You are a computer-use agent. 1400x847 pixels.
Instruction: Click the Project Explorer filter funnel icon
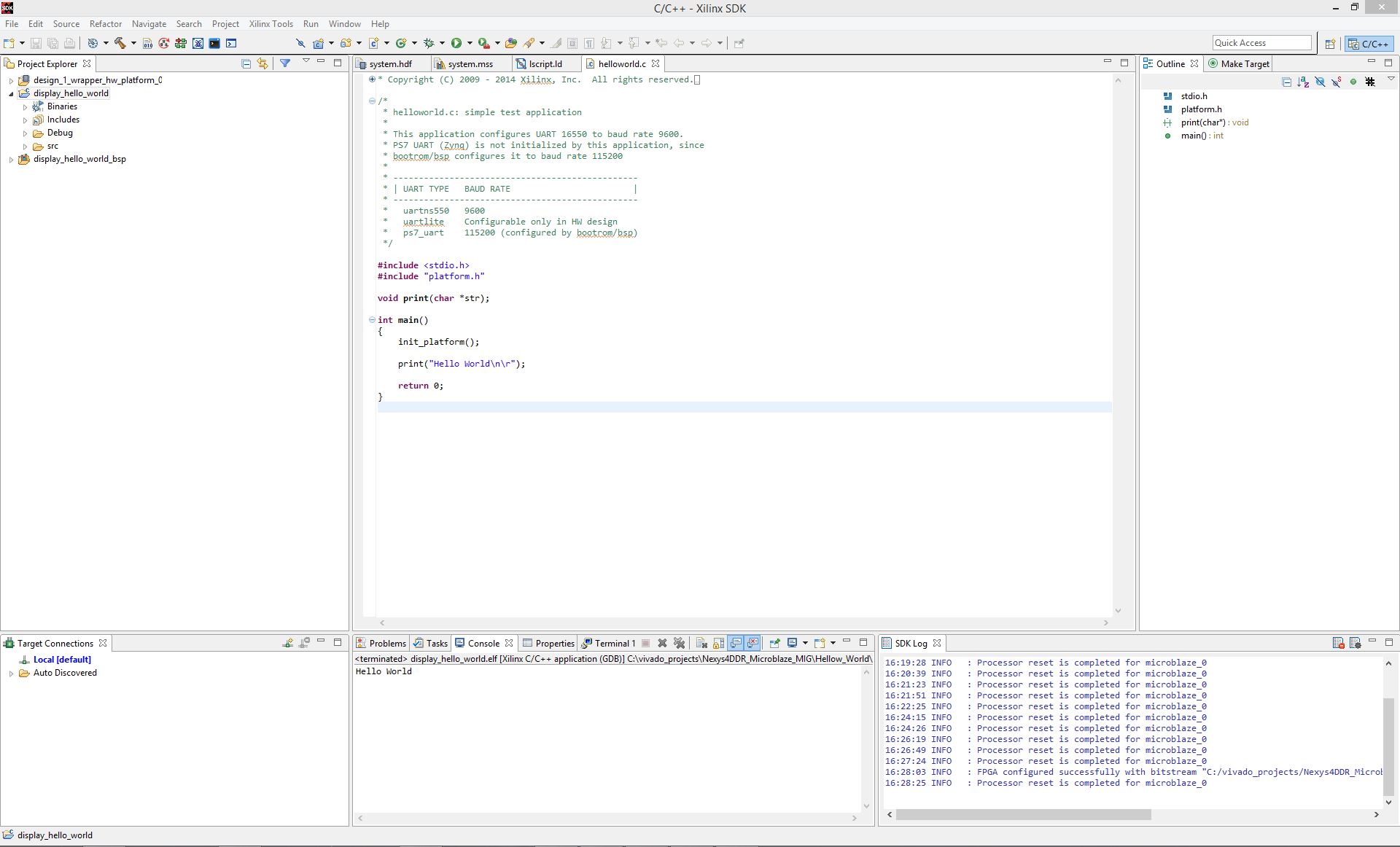coord(285,63)
